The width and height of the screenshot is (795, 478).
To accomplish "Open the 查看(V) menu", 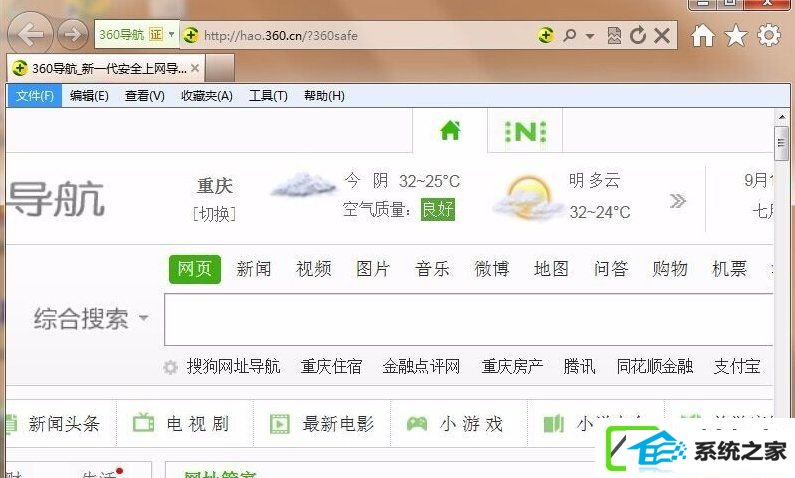I will pyautogui.click(x=144, y=95).
